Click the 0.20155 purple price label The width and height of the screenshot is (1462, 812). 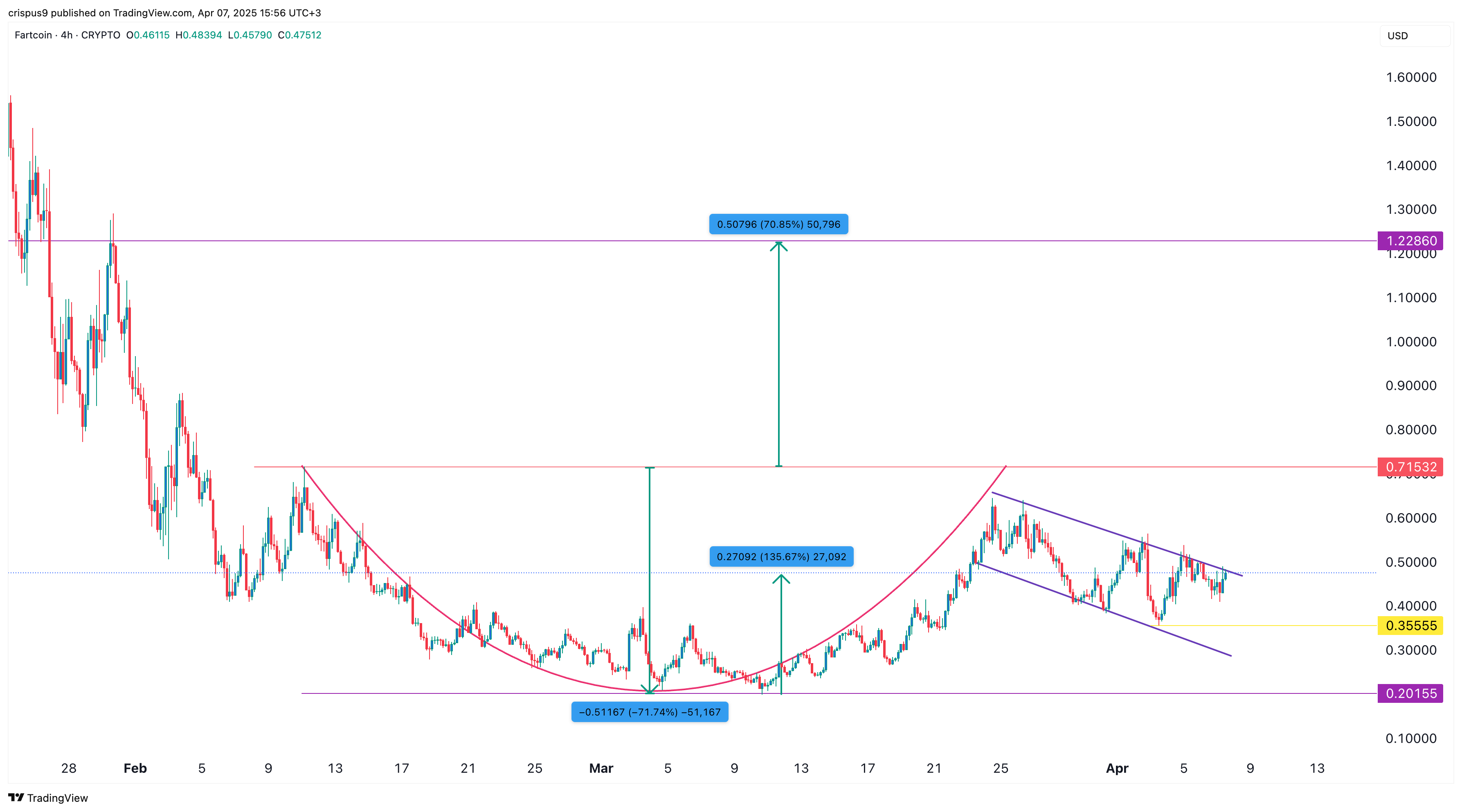point(1410,693)
